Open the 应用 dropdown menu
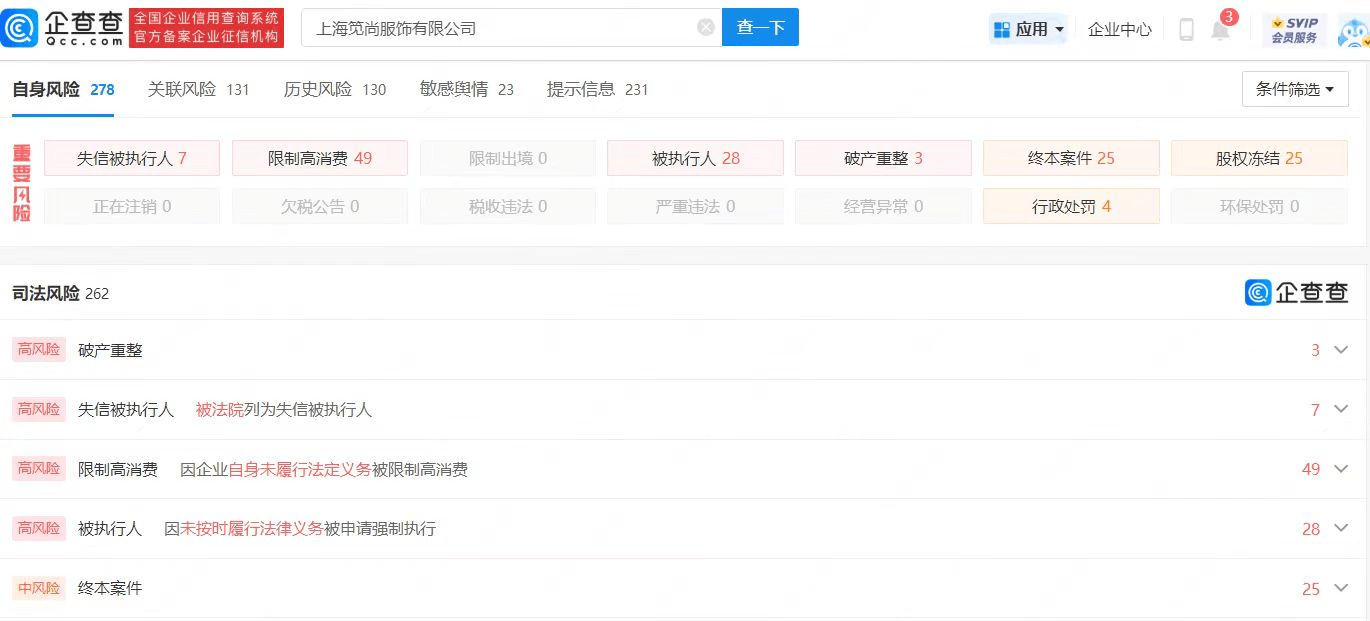The width and height of the screenshot is (1370, 621). coord(1028,29)
